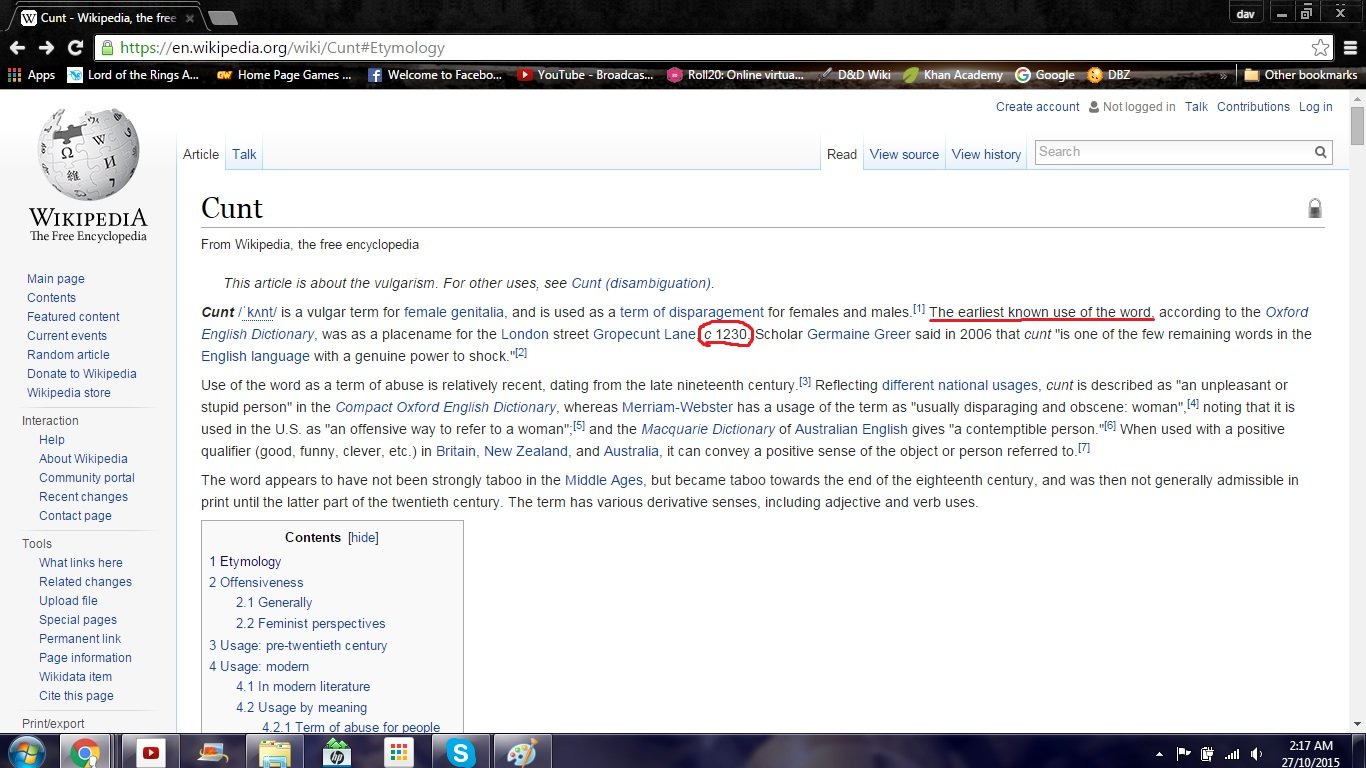Click the page protection padlock icon
The height and width of the screenshot is (768, 1366).
tap(1315, 208)
